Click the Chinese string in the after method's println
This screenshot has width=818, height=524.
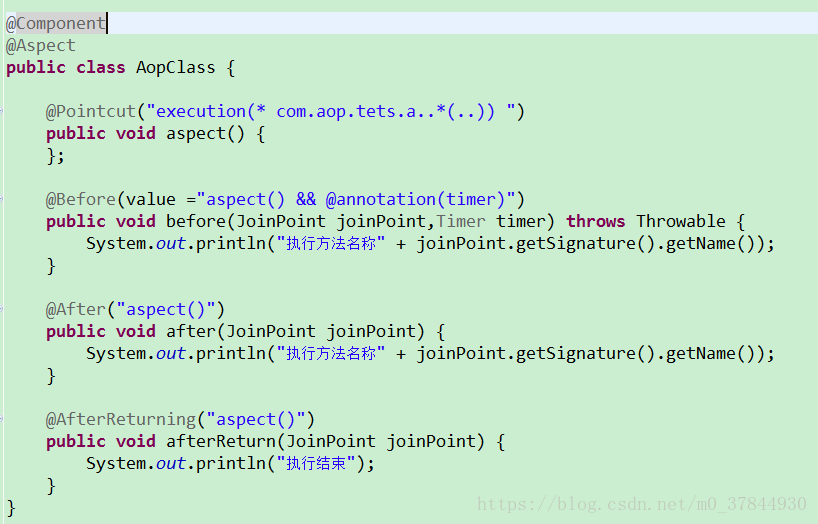(331, 354)
